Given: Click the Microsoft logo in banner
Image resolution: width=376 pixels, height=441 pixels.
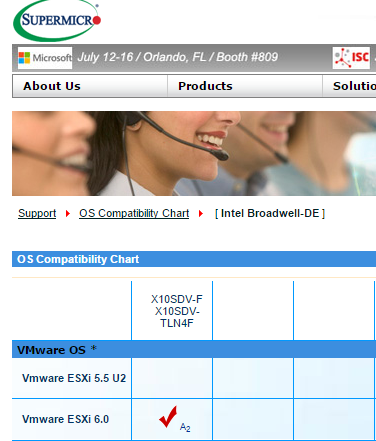Looking at the screenshot, I should (x=45, y=58).
